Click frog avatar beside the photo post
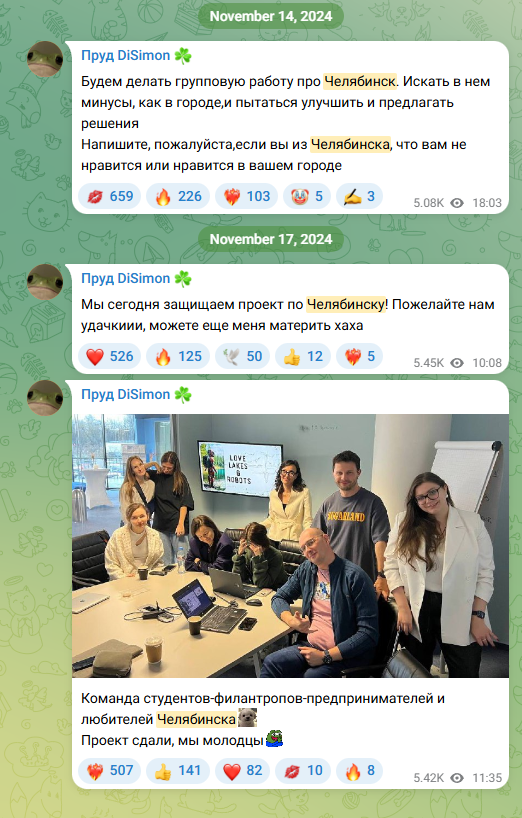 [45, 398]
